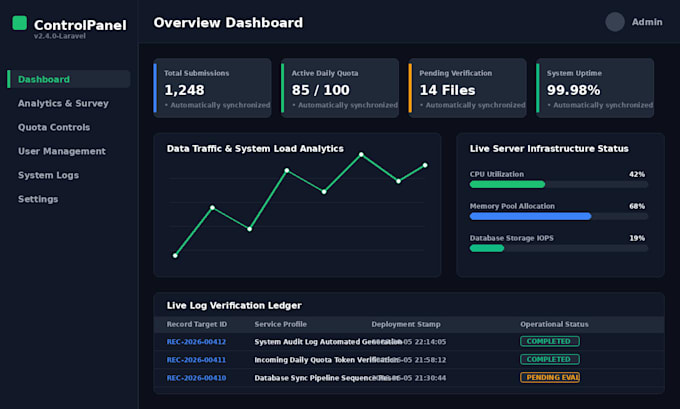Click the 68% memory value
680x409 pixels.
tap(637, 206)
